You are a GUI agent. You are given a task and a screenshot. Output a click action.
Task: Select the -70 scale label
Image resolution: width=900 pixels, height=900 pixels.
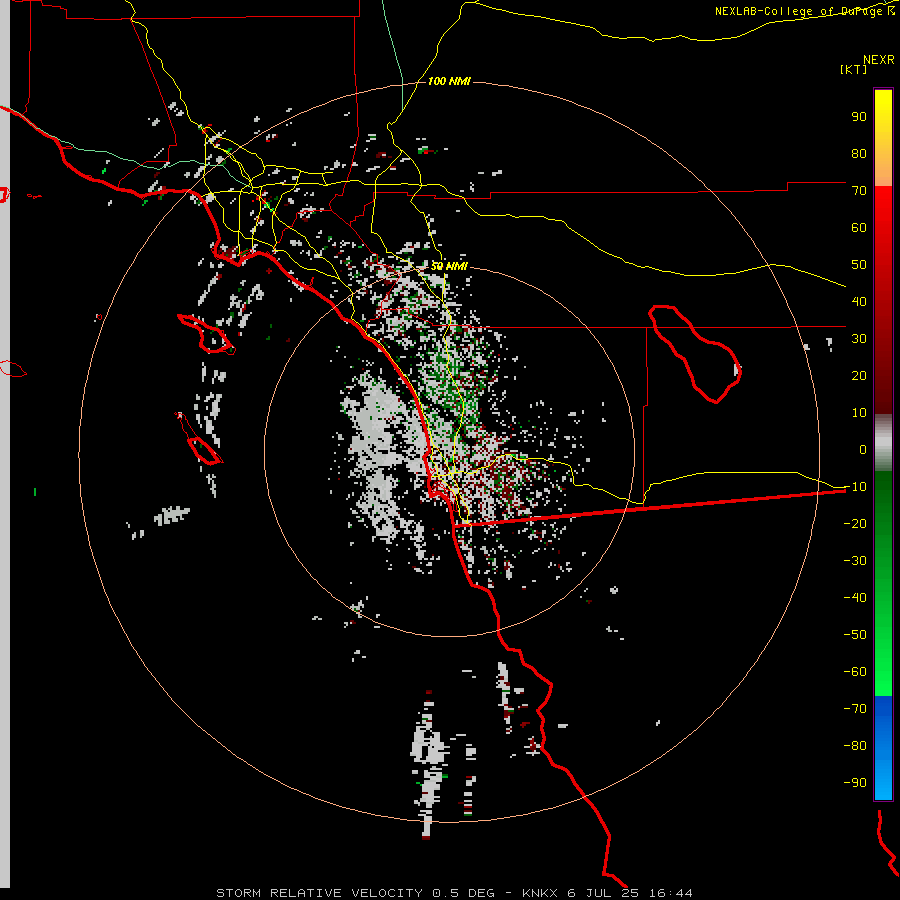[855, 709]
